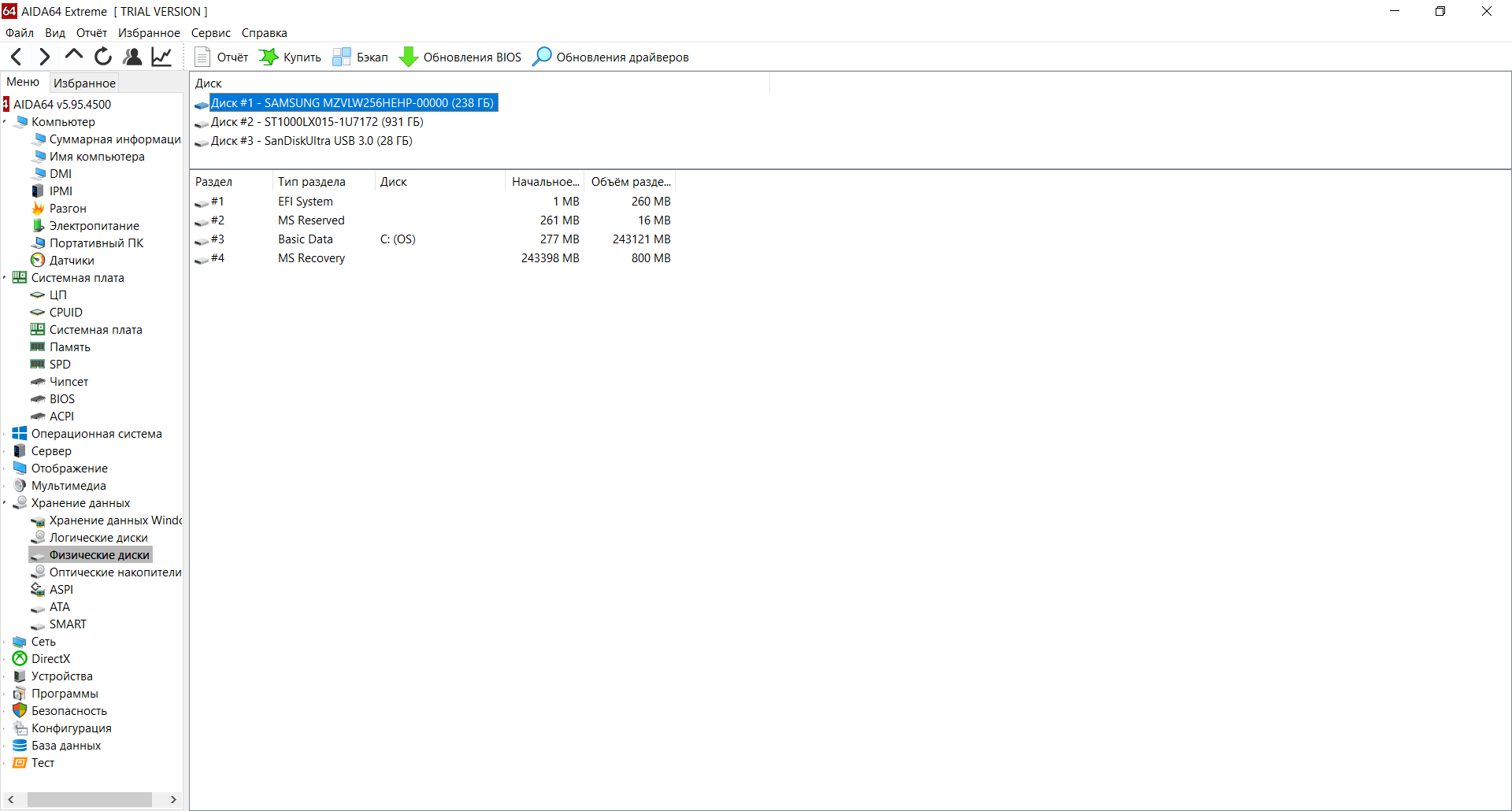Open the graph chart toolbar icon

[x=161, y=57]
